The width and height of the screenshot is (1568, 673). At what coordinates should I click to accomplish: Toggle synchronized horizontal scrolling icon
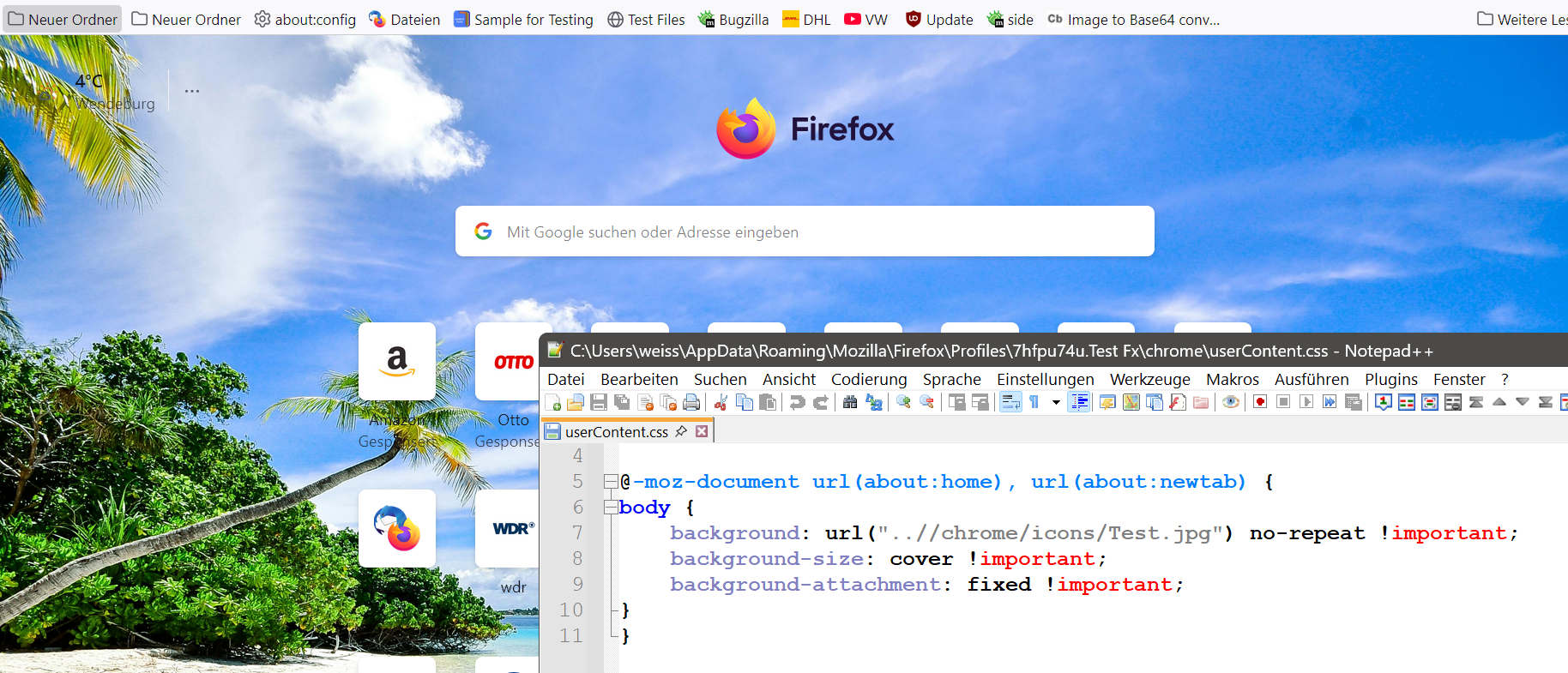980,402
